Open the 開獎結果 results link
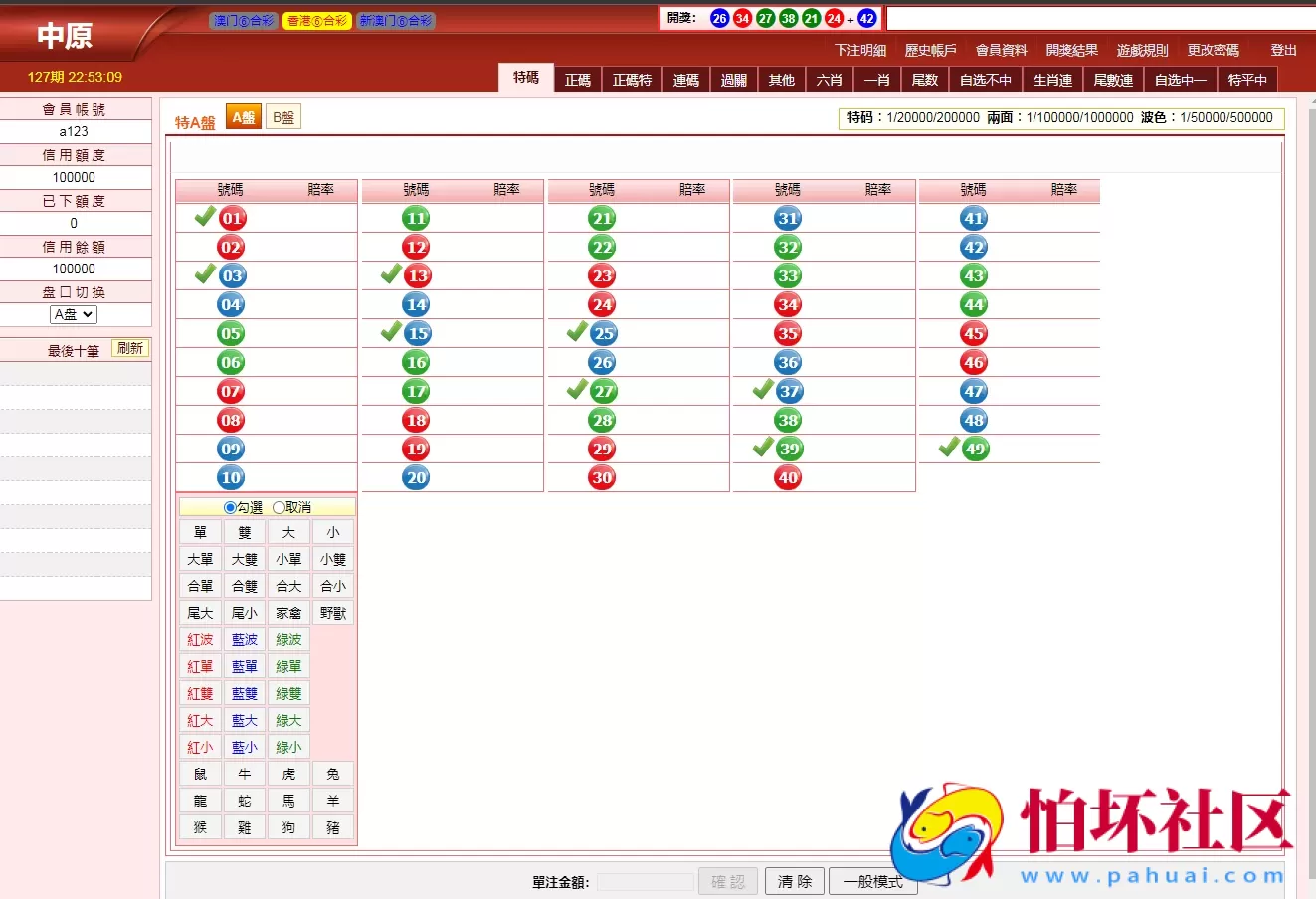1316x899 pixels. pos(1072,50)
